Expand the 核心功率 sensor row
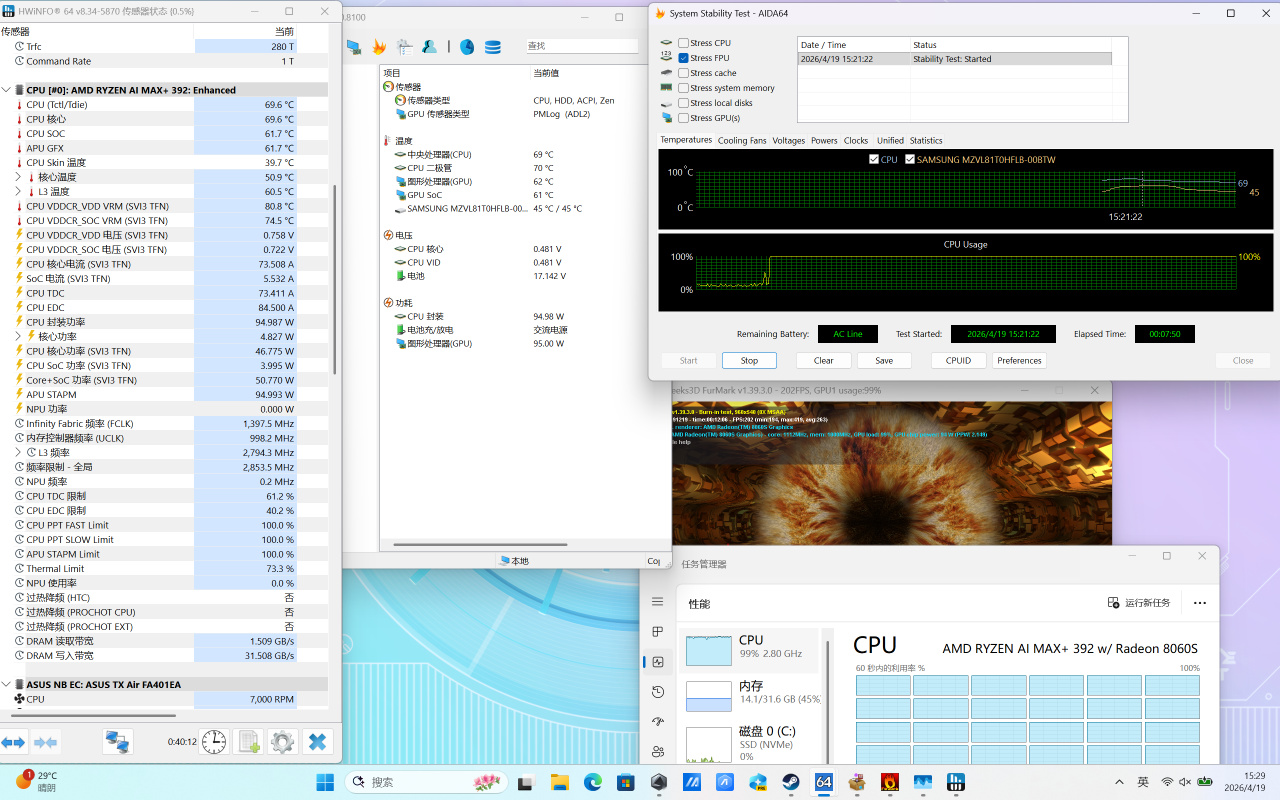This screenshot has width=1280, height=800. pos(18,337)
